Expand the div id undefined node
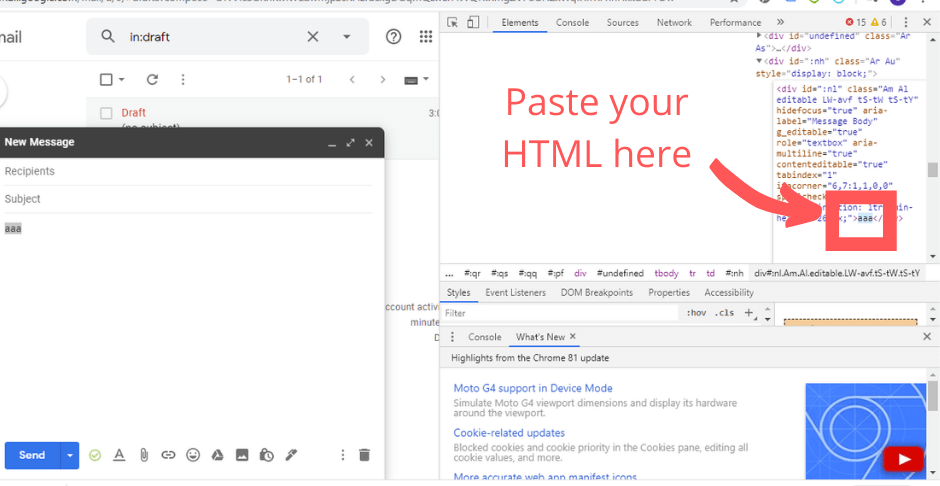 759,36
